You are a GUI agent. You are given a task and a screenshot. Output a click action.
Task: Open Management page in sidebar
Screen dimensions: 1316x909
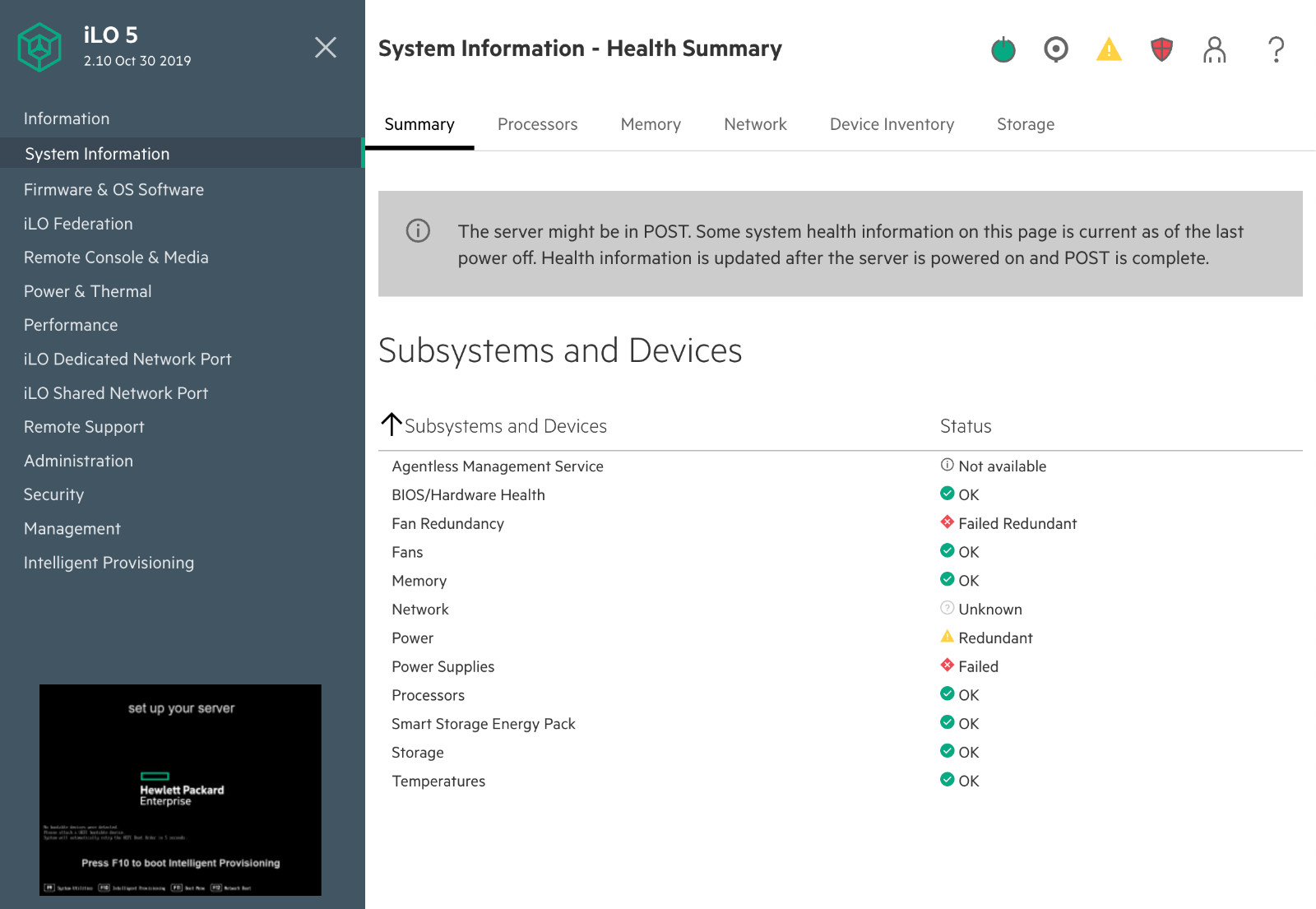click(72, 528)
